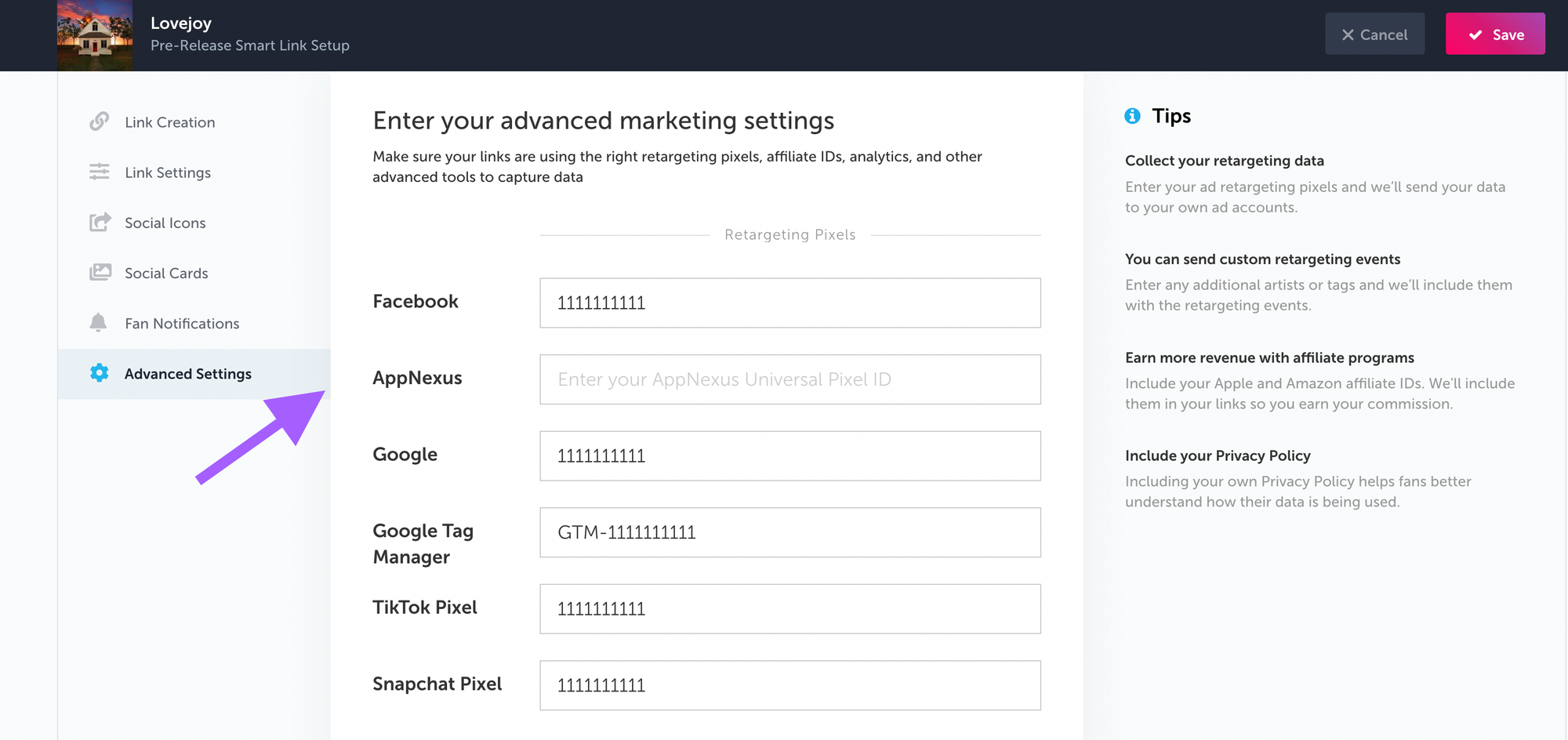Click 'Enter your advanced marketing settings' heading
This screenshot has width=1568, height=740.
[x=604, y=121]
